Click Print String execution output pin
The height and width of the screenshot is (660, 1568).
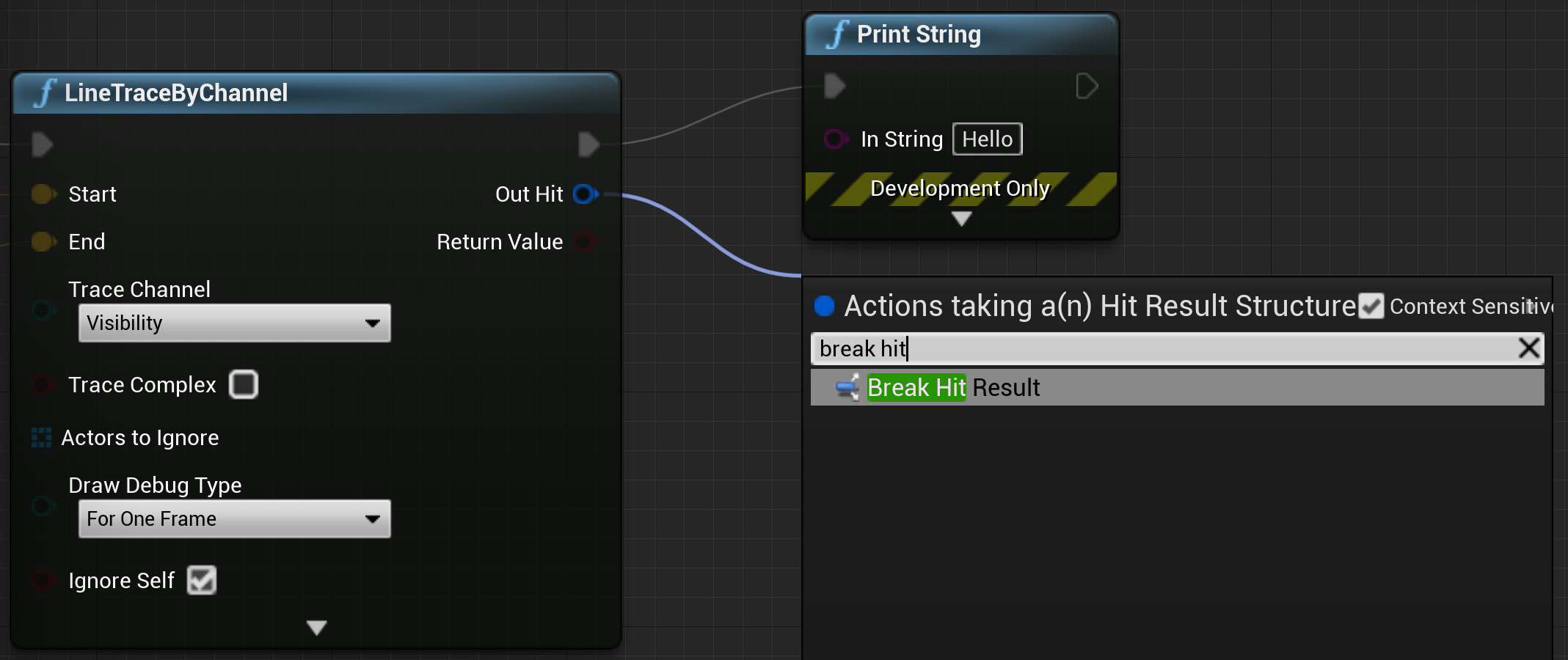(1086, 86)
